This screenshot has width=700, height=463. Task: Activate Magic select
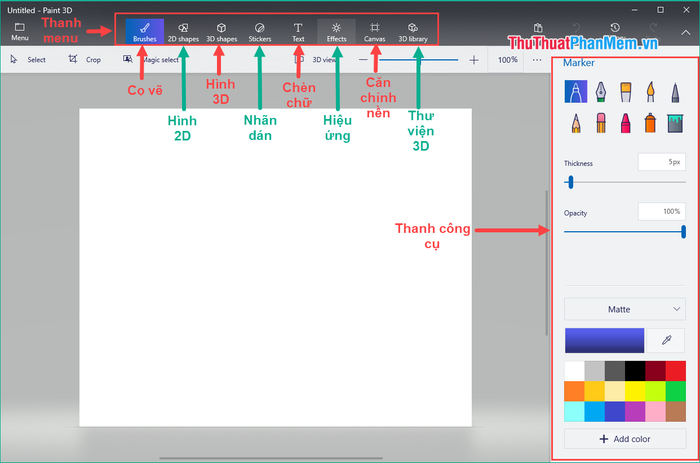pyautogui.click(x=151, y=59)
